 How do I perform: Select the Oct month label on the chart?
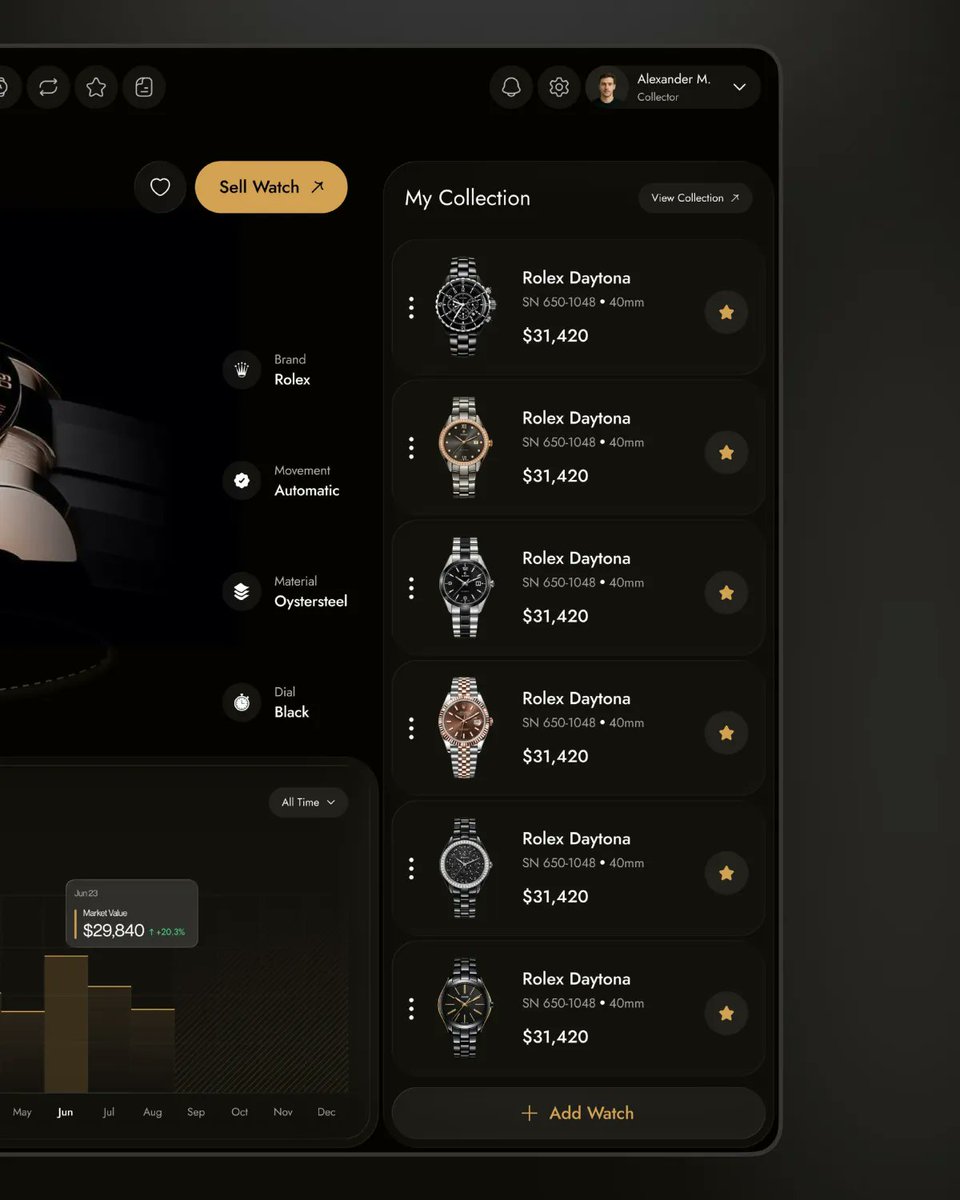coord(240,1112)
